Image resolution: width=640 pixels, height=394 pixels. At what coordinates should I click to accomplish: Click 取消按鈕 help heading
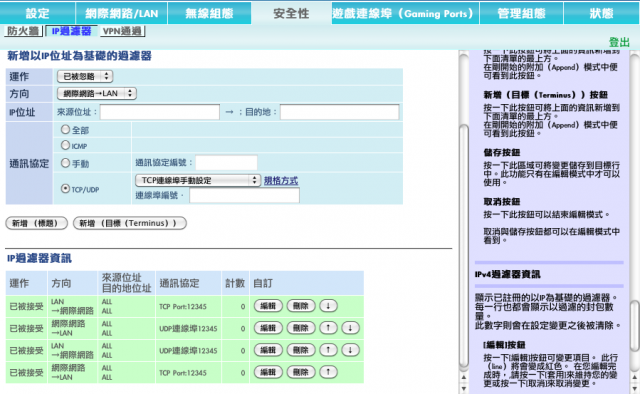(502, 201)
